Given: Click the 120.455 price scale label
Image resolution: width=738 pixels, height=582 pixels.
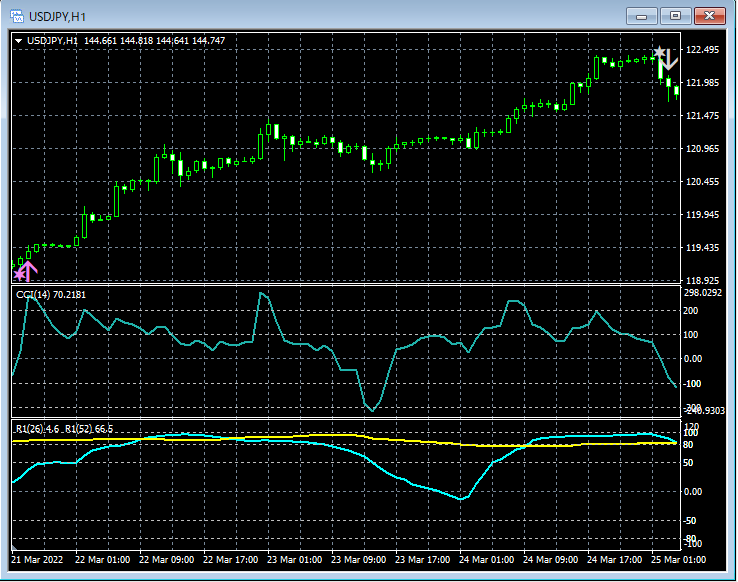Looking at the screenshot, I should coord(703,182).
